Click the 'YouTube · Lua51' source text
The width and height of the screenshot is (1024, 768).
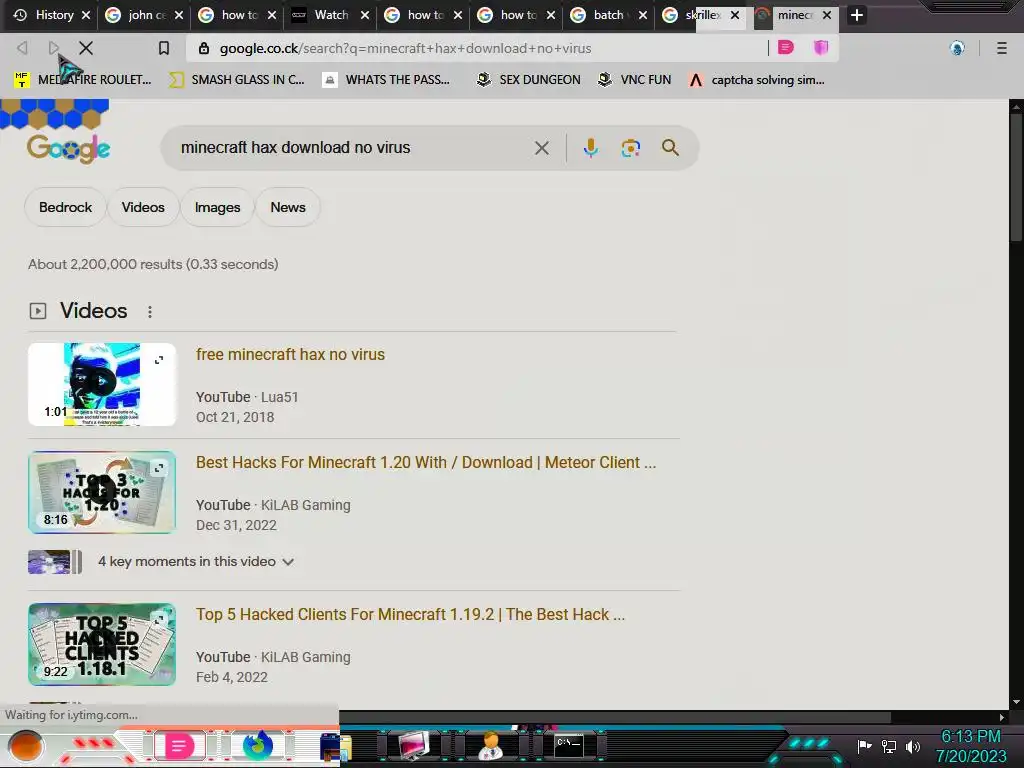247,397
